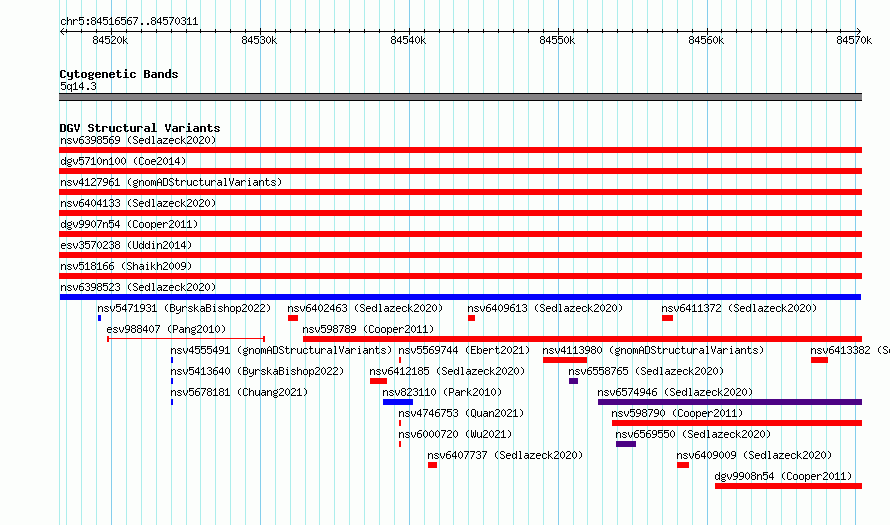This screenshot has height=525, width=890.
Task: Select nsv4555491 (gnomADStructuralVariants) label
Action: pos(281,350)
